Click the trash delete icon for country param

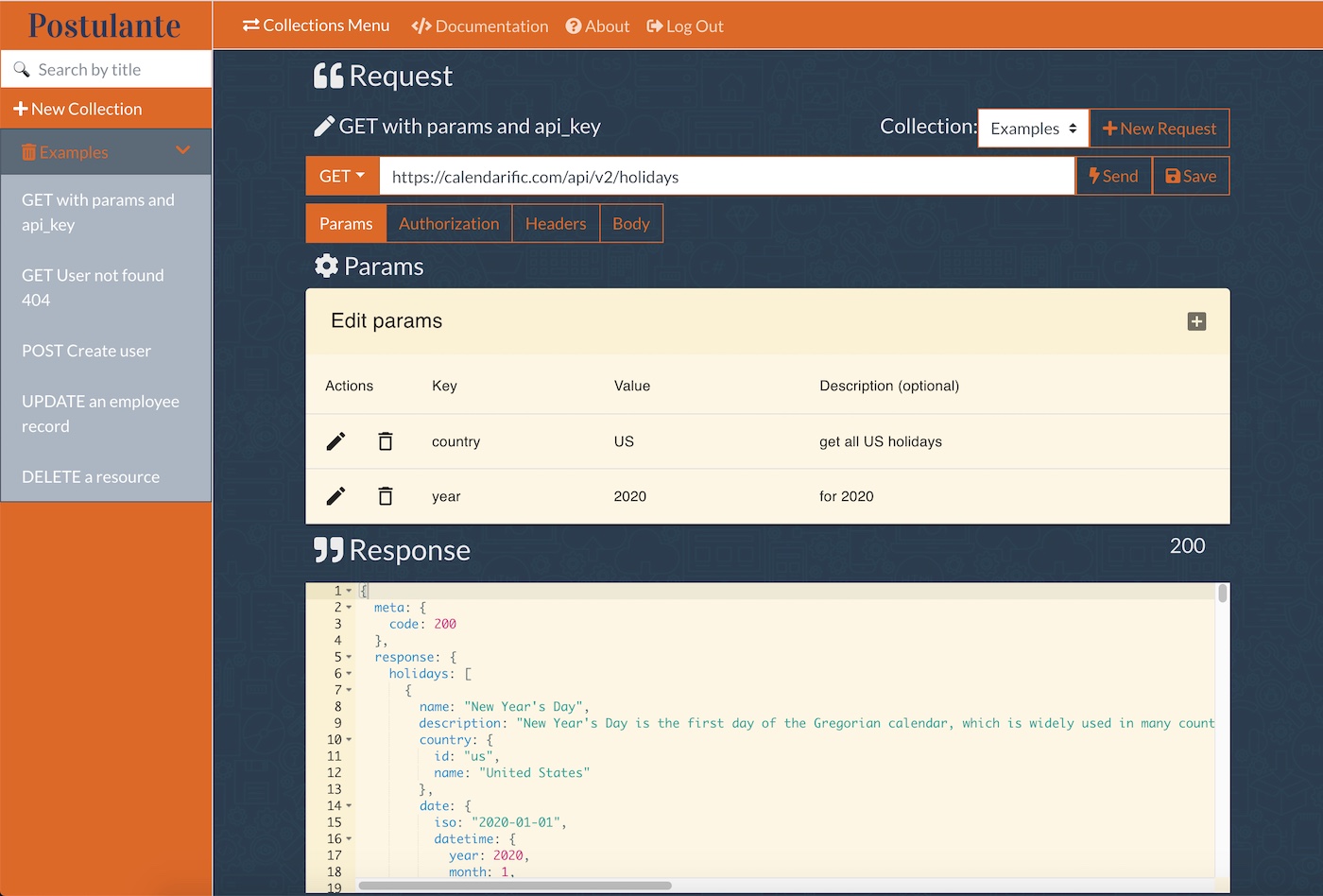click(x=386, y=441)
